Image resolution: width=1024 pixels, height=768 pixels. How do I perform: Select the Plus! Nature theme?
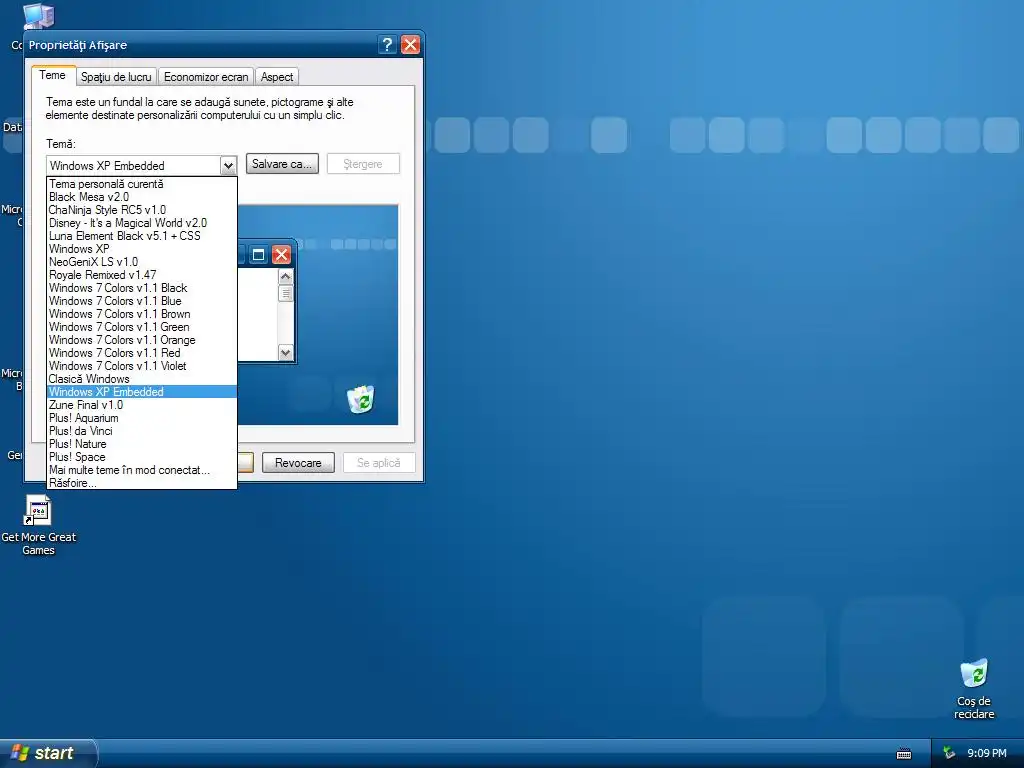point(142,444)
